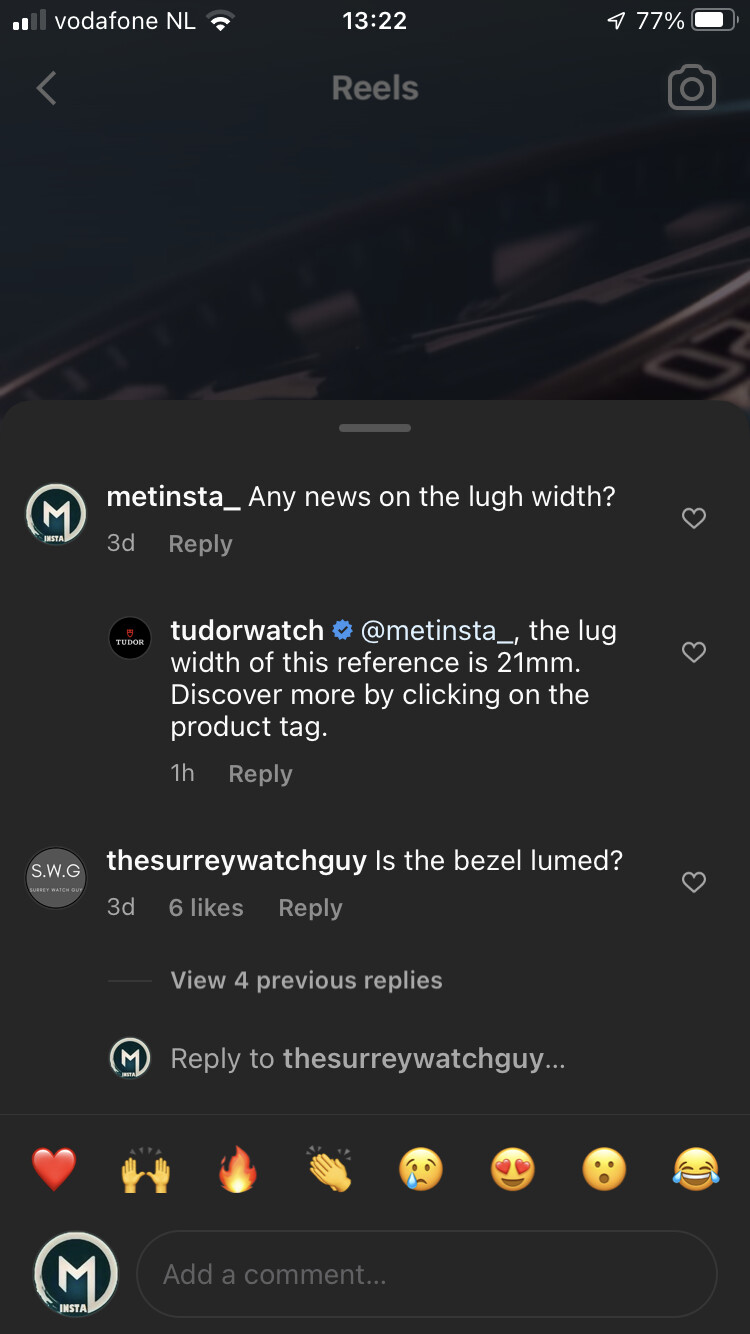Reply to the tudorwatch comment
The height and width of the screenshot is (1334, 750).
click(x=260, y=774)
